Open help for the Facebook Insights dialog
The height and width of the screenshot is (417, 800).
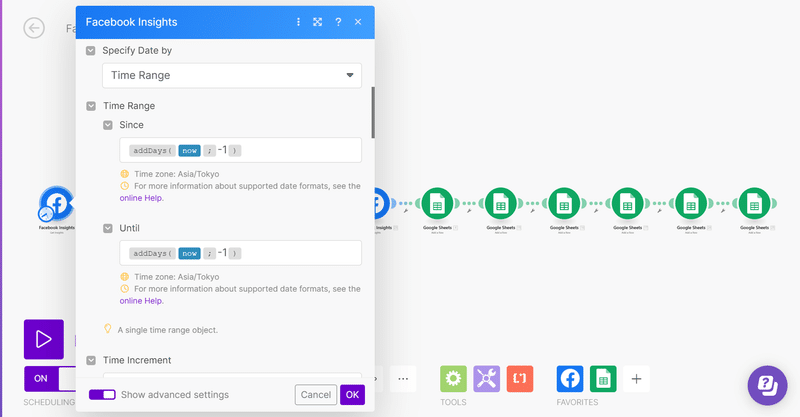(x=338, y=22)
